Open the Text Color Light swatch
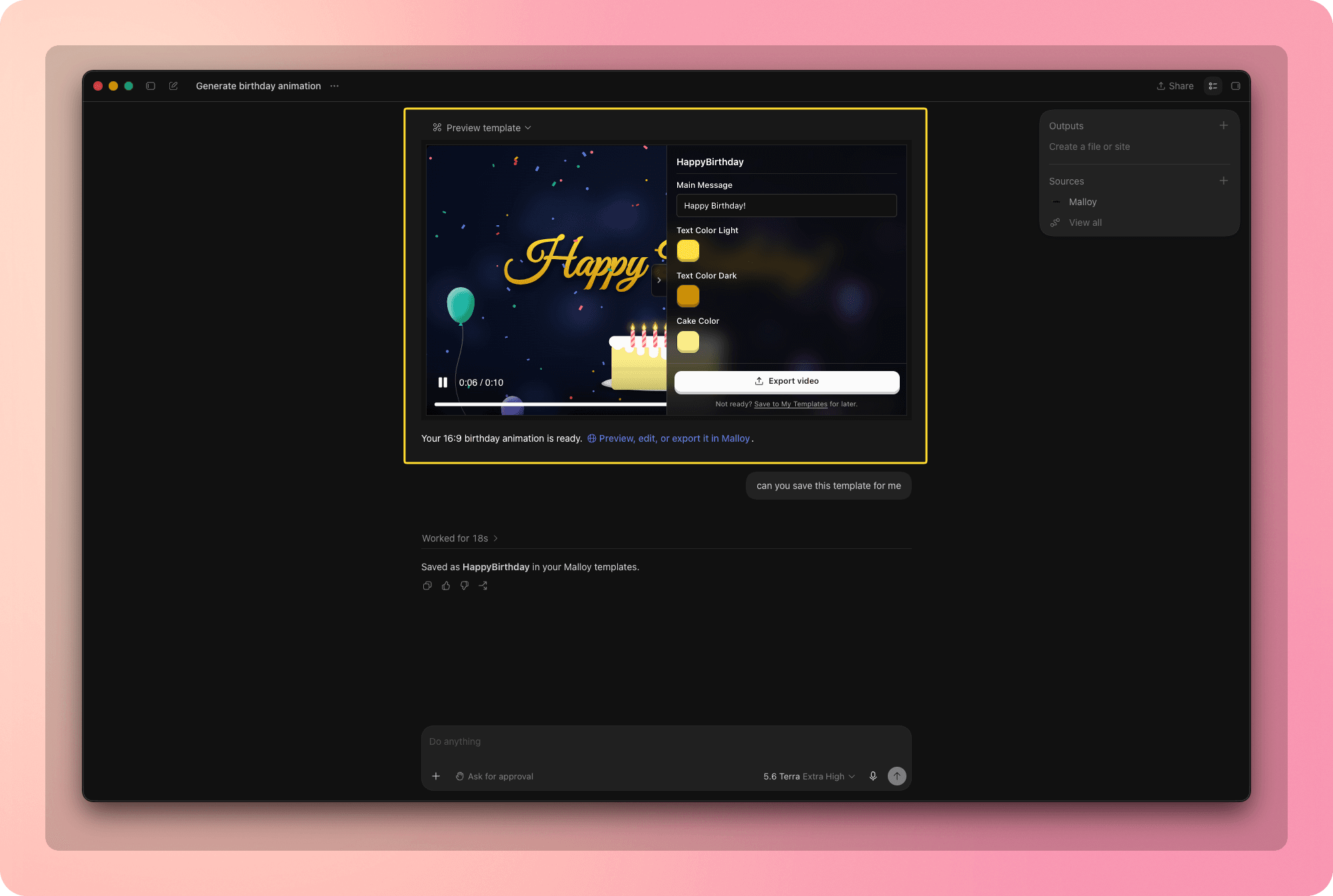This screenshot has height=896, width=1333. 688,250
